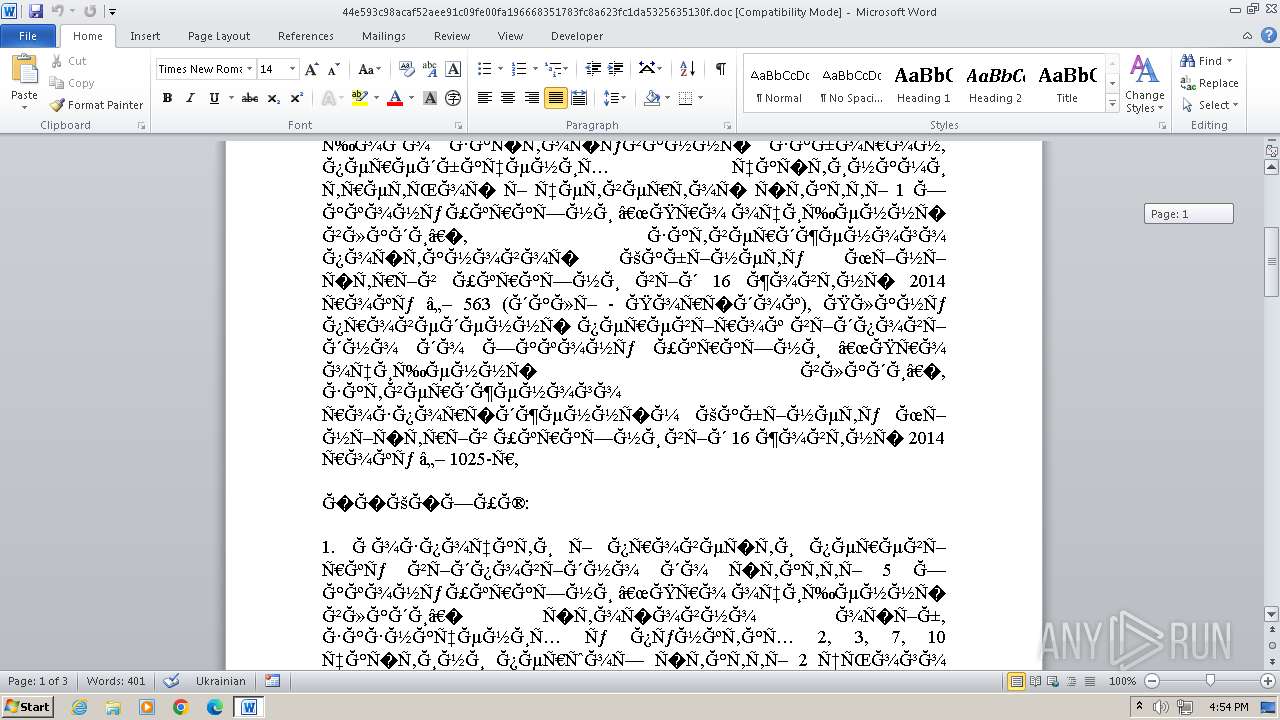The width and height of the screenshot is (1280, 720).
Task: Align text to the left
Action: pos(485,98)
